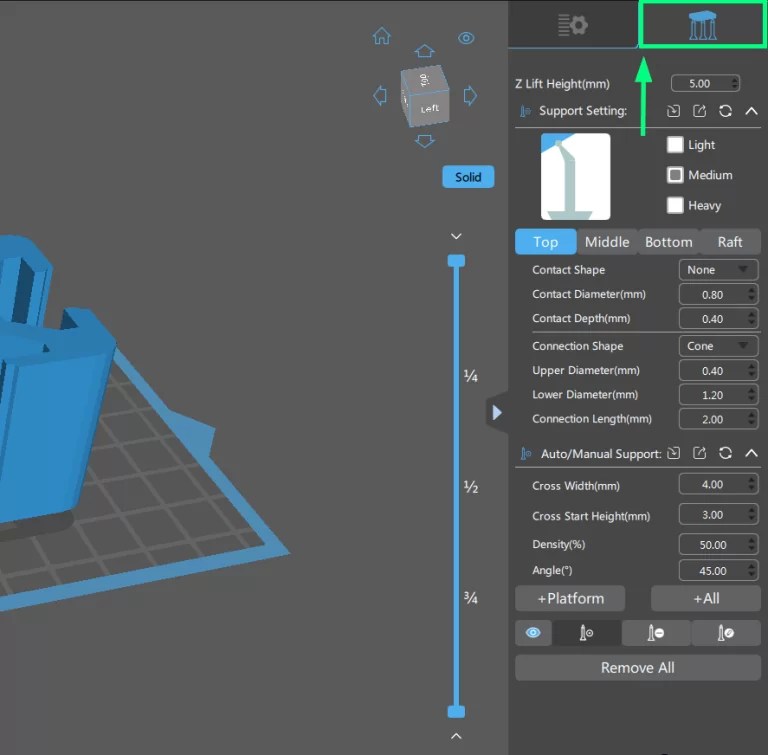Select the delete support tool

point(656,633)
